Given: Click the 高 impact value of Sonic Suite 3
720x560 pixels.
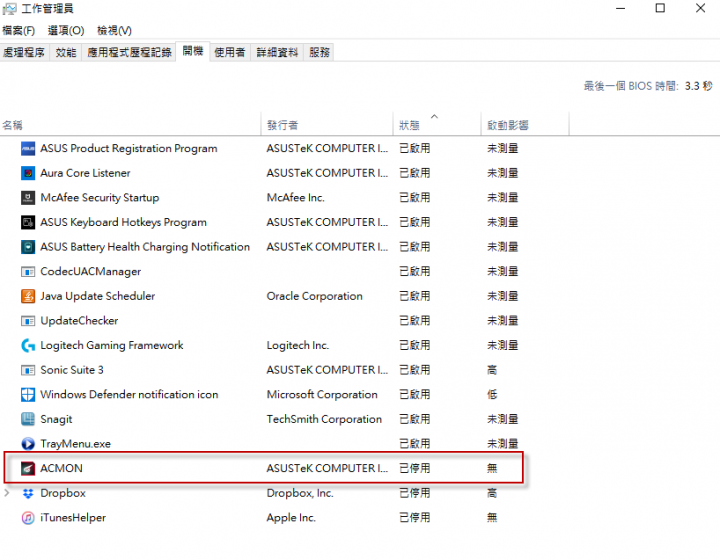Looking at the screenshot, I should point(492,370).
